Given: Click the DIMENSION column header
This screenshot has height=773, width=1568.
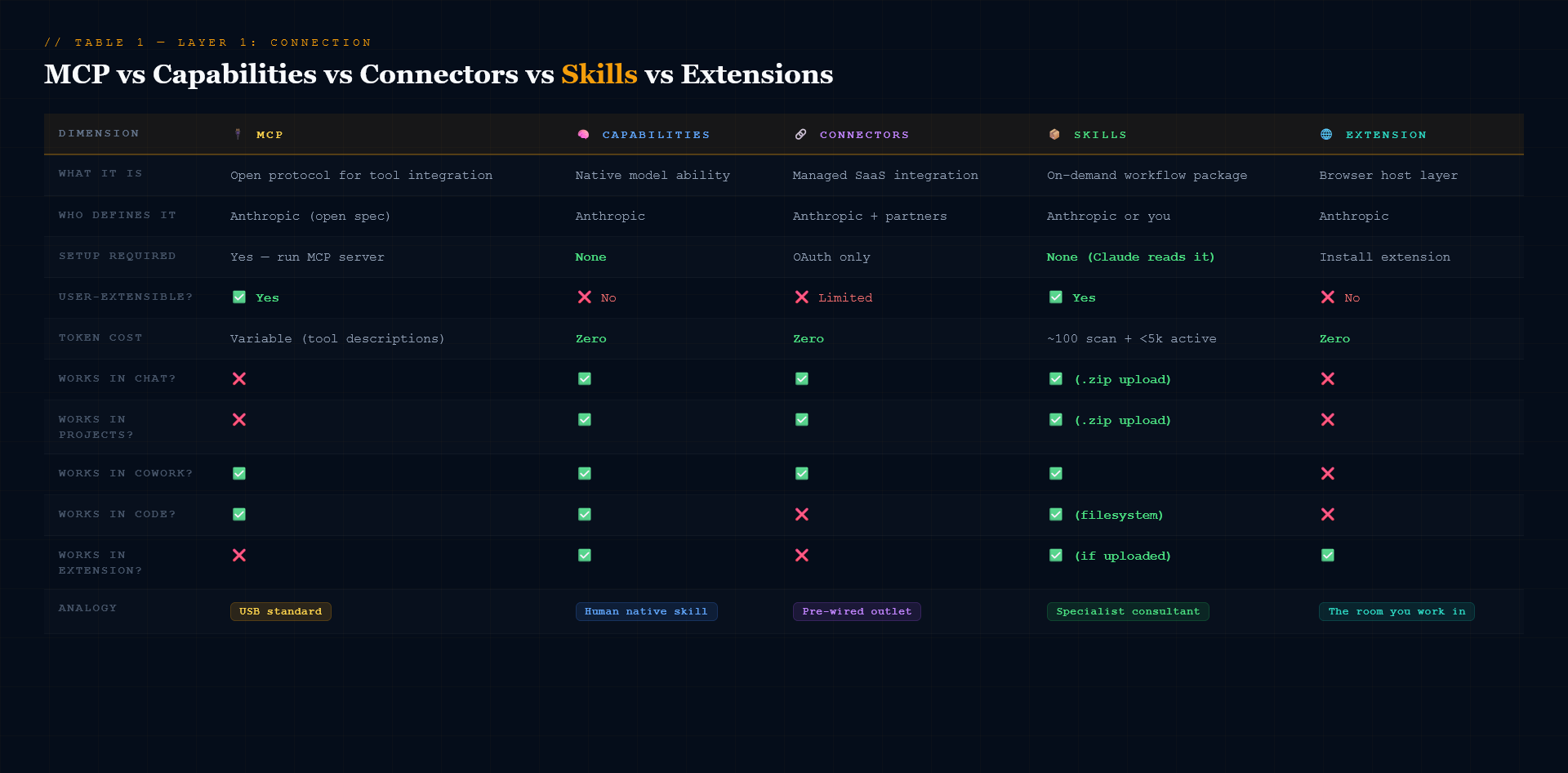Looking at the screenshot, I should click(99, 133).
